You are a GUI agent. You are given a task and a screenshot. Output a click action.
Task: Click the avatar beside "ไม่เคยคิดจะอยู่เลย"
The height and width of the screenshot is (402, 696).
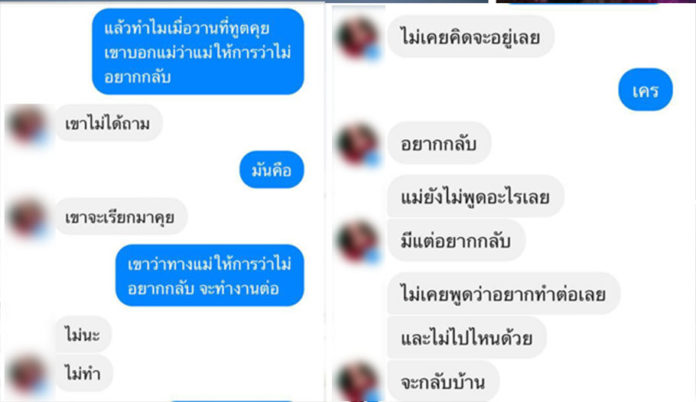(x=358, y=37)
